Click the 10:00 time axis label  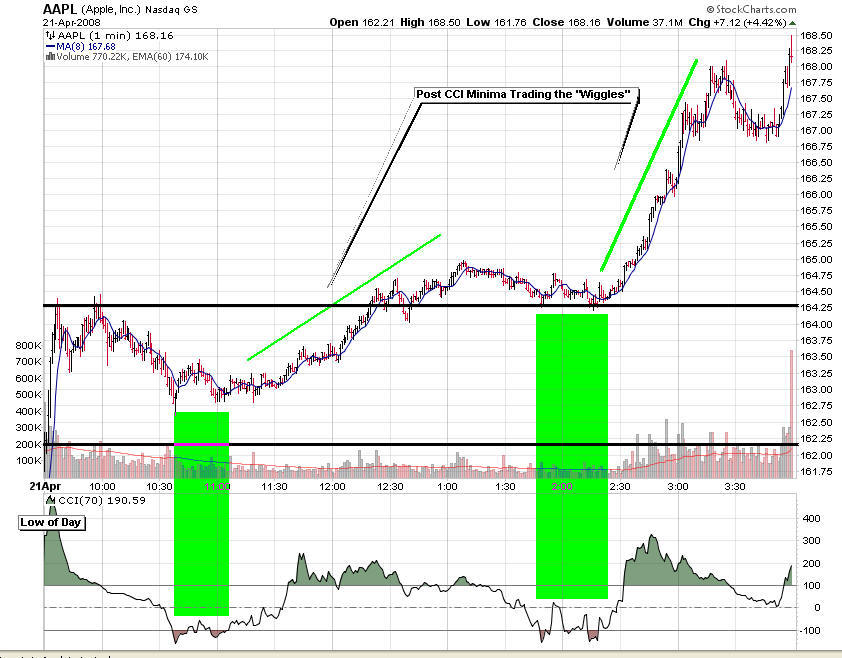(102, 487)
